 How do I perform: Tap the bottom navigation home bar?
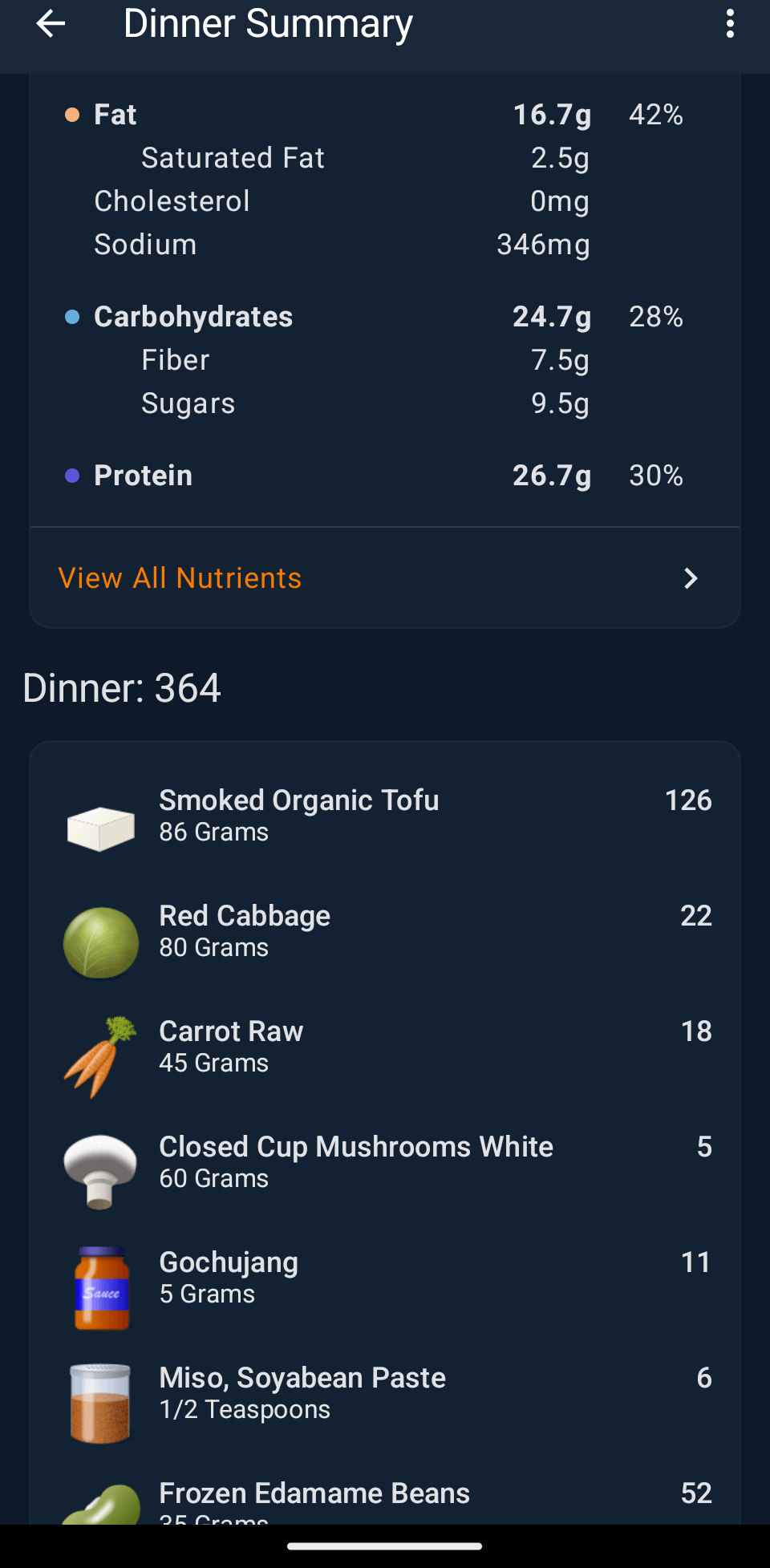click(x=385, y=1546)
